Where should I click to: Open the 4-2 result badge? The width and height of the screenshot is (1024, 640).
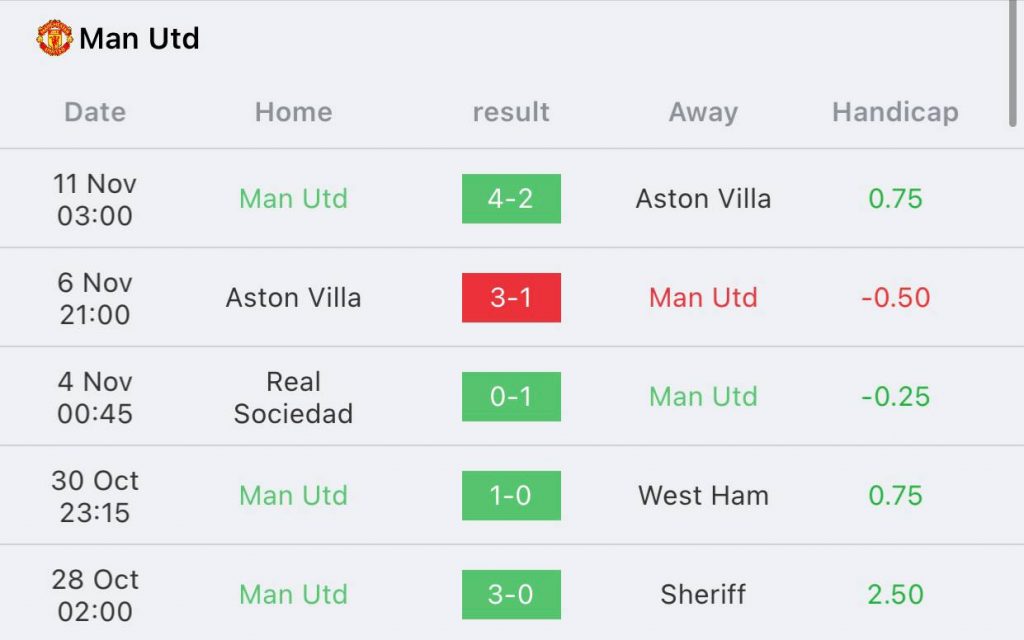click(511, 199)
